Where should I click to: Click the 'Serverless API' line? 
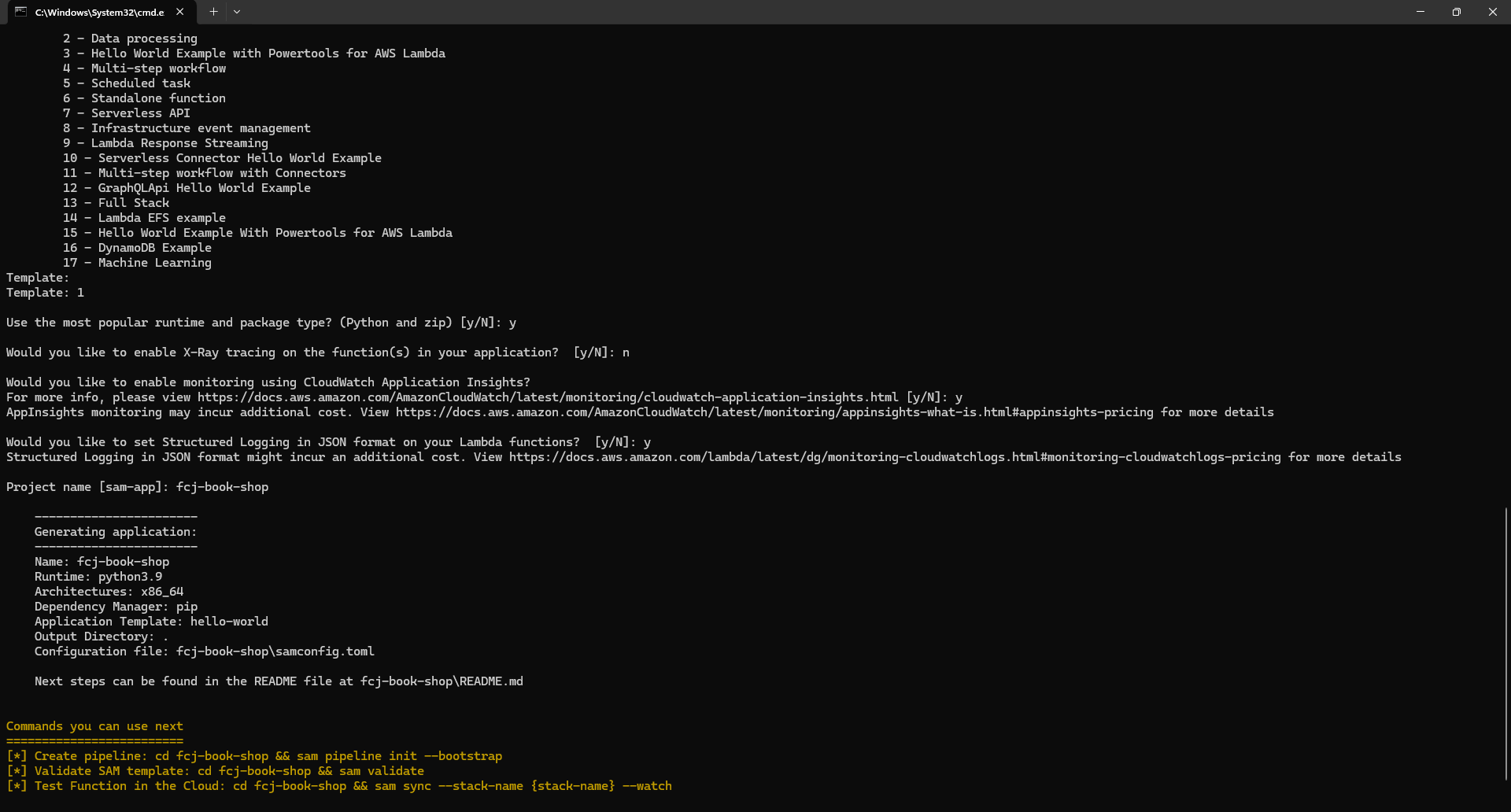tap(127, 113)
